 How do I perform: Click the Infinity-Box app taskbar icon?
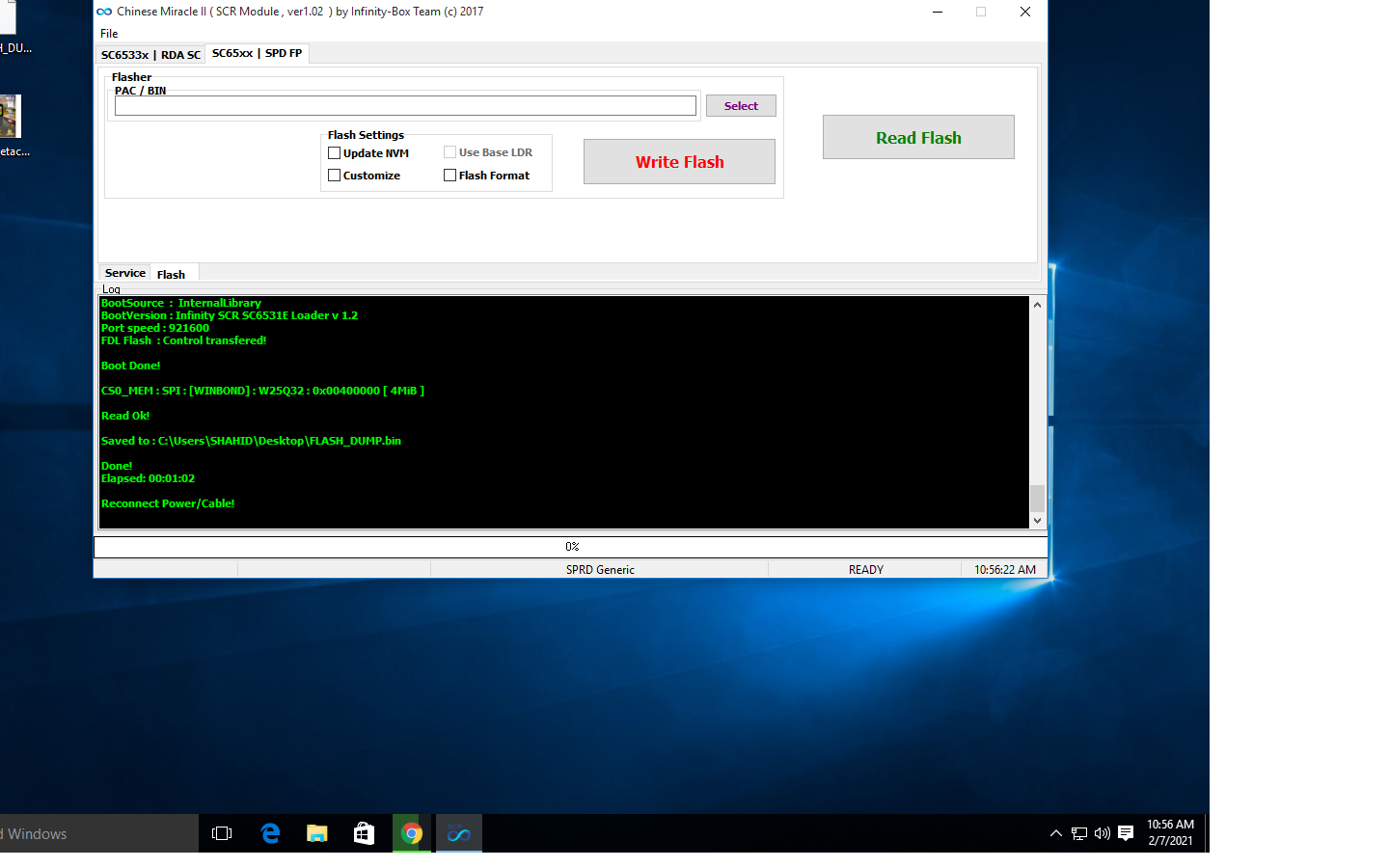point(459,833)
